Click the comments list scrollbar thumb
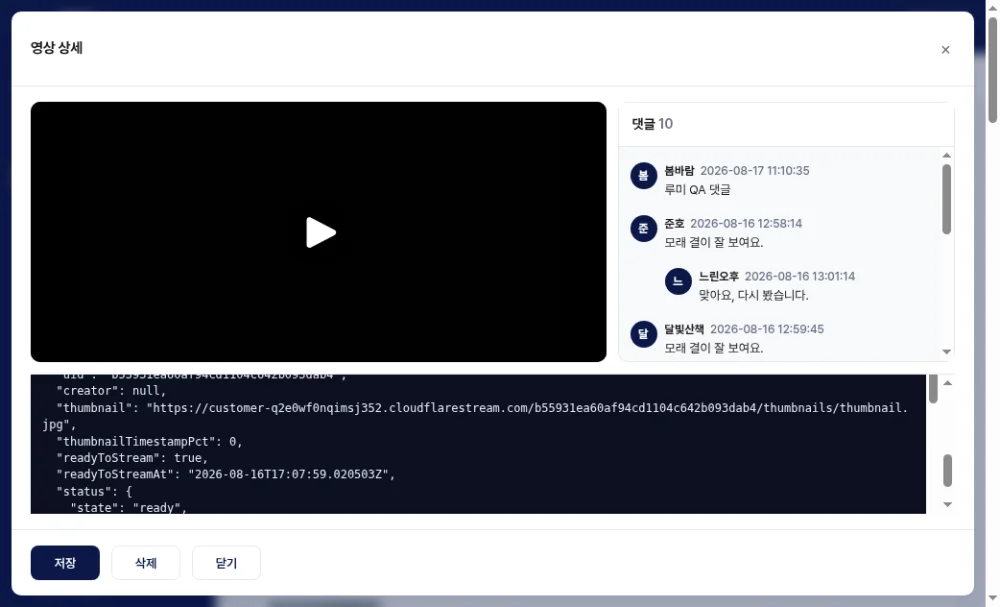1000x607 pixels. 946,199
